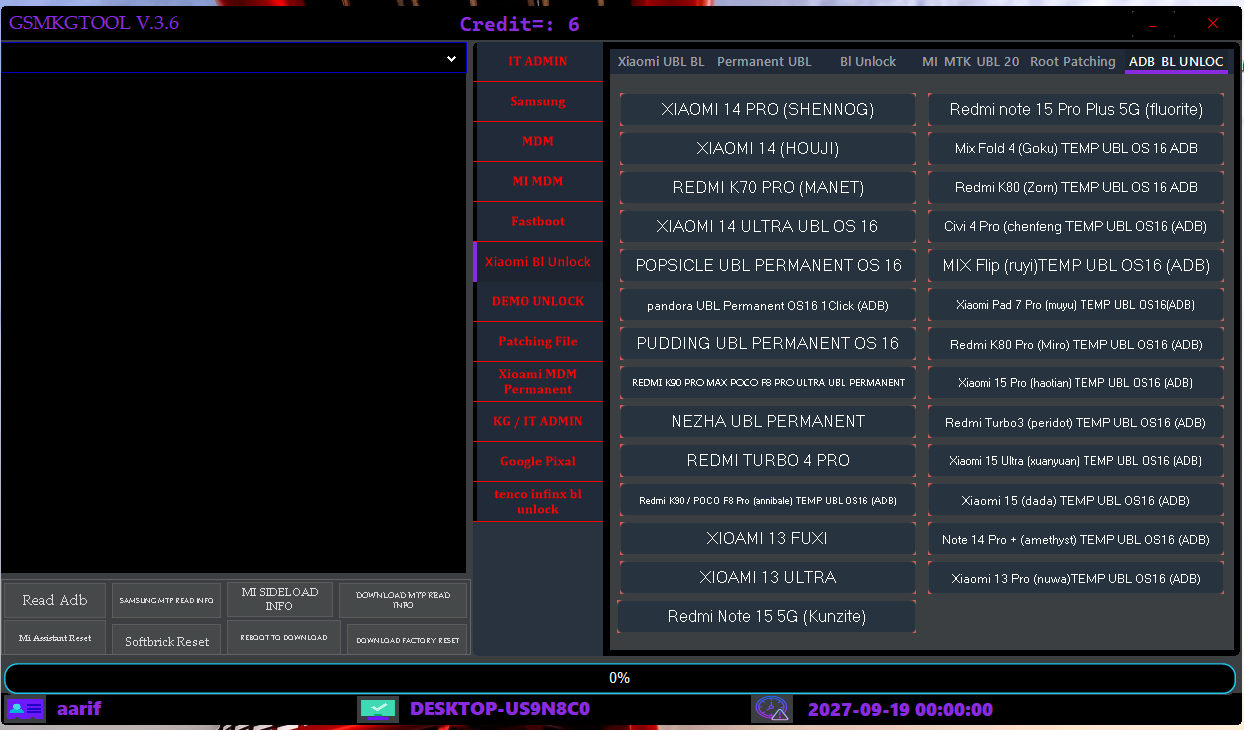The height and width of the screenshot is (730, 1244).
Task: Minimize the GSMKGTOOL window
Action: [1154, 24]
